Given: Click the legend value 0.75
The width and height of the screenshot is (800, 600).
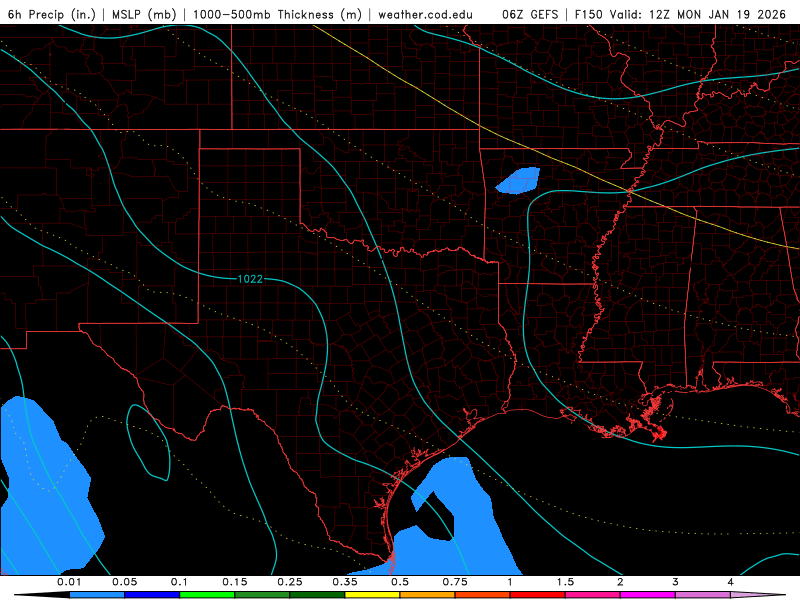Looking at the screenshot, I should click(455, 582).
